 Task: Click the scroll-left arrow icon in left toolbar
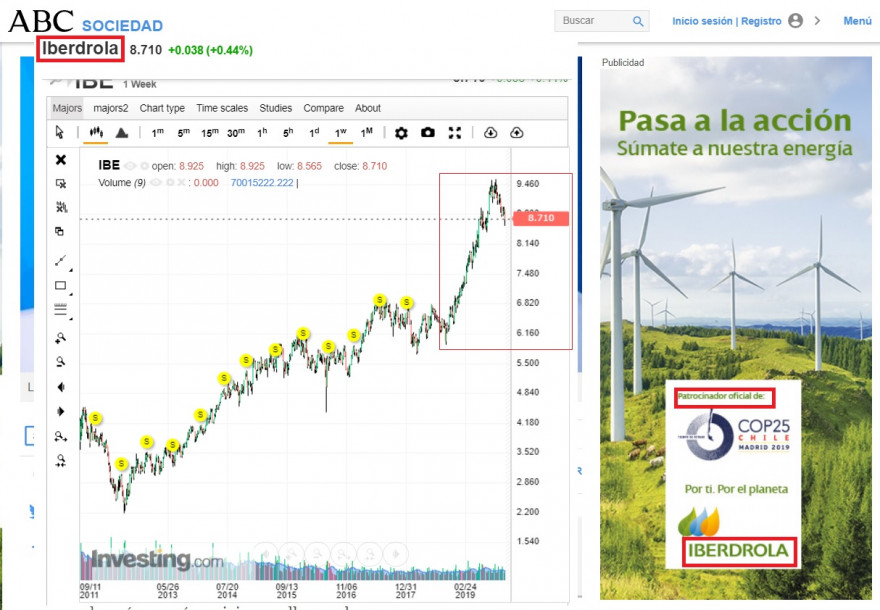tap(61, 387)
